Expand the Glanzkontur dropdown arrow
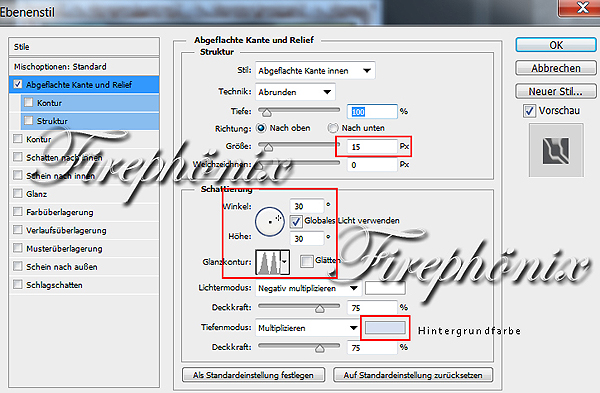The height and width of the screenshot is (393, 600). pyautogui.click(x=285, y=263)
